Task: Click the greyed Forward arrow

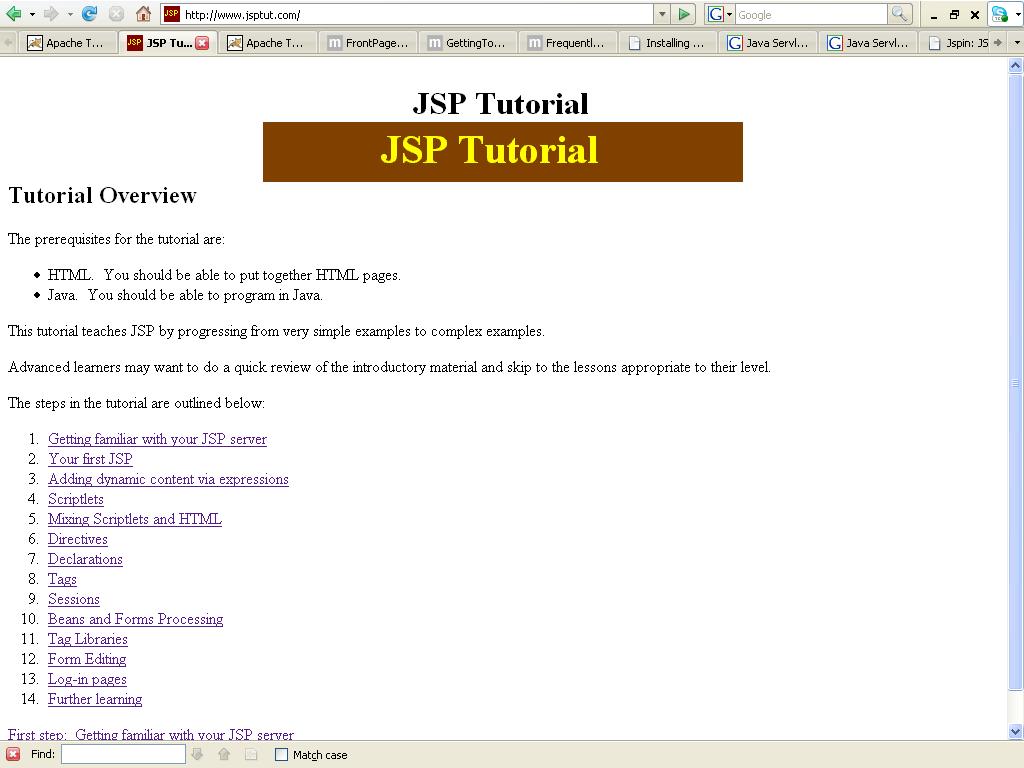Action: [51, 14]
